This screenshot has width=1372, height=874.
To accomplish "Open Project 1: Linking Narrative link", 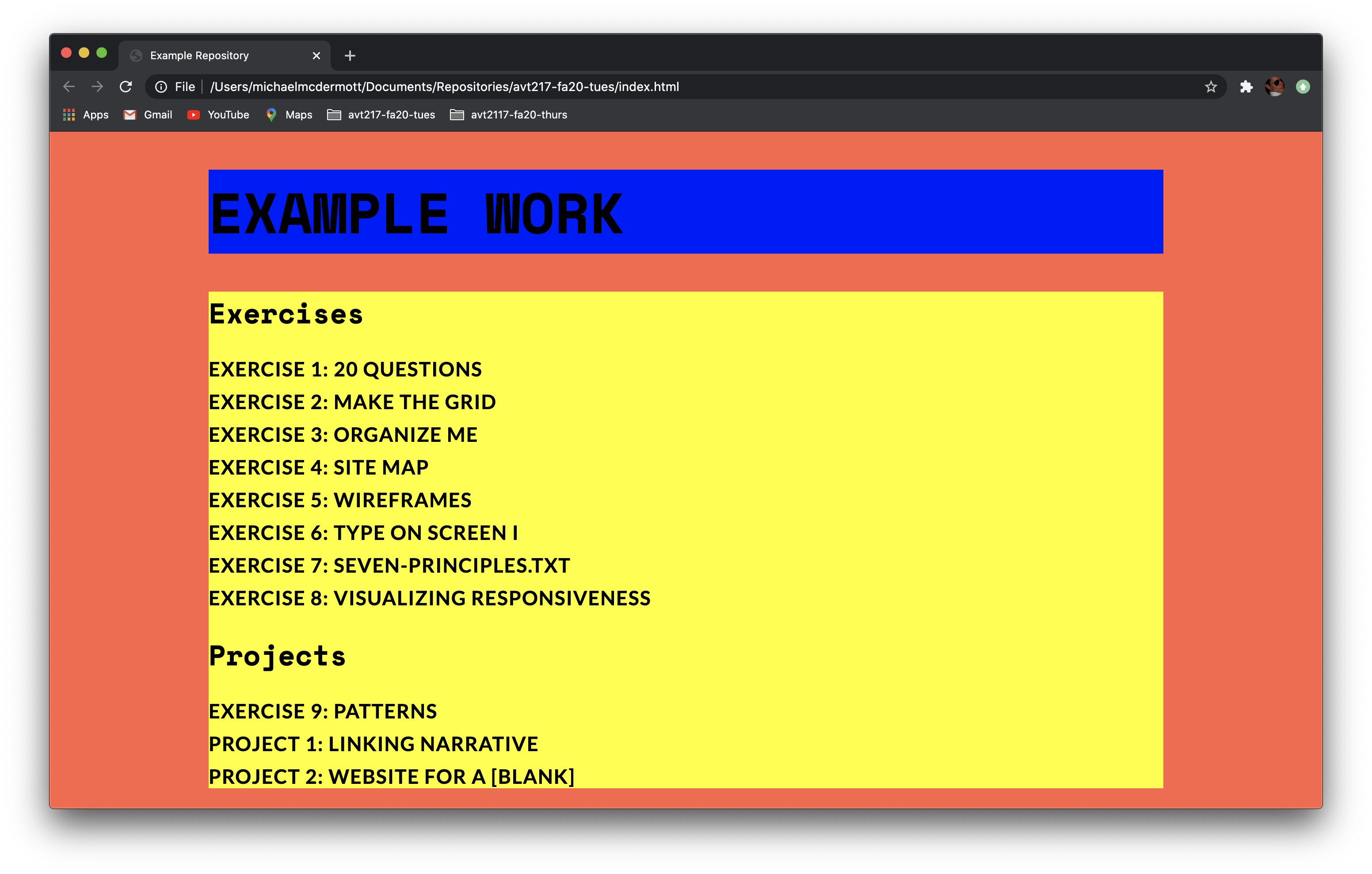I will point(373,744).
